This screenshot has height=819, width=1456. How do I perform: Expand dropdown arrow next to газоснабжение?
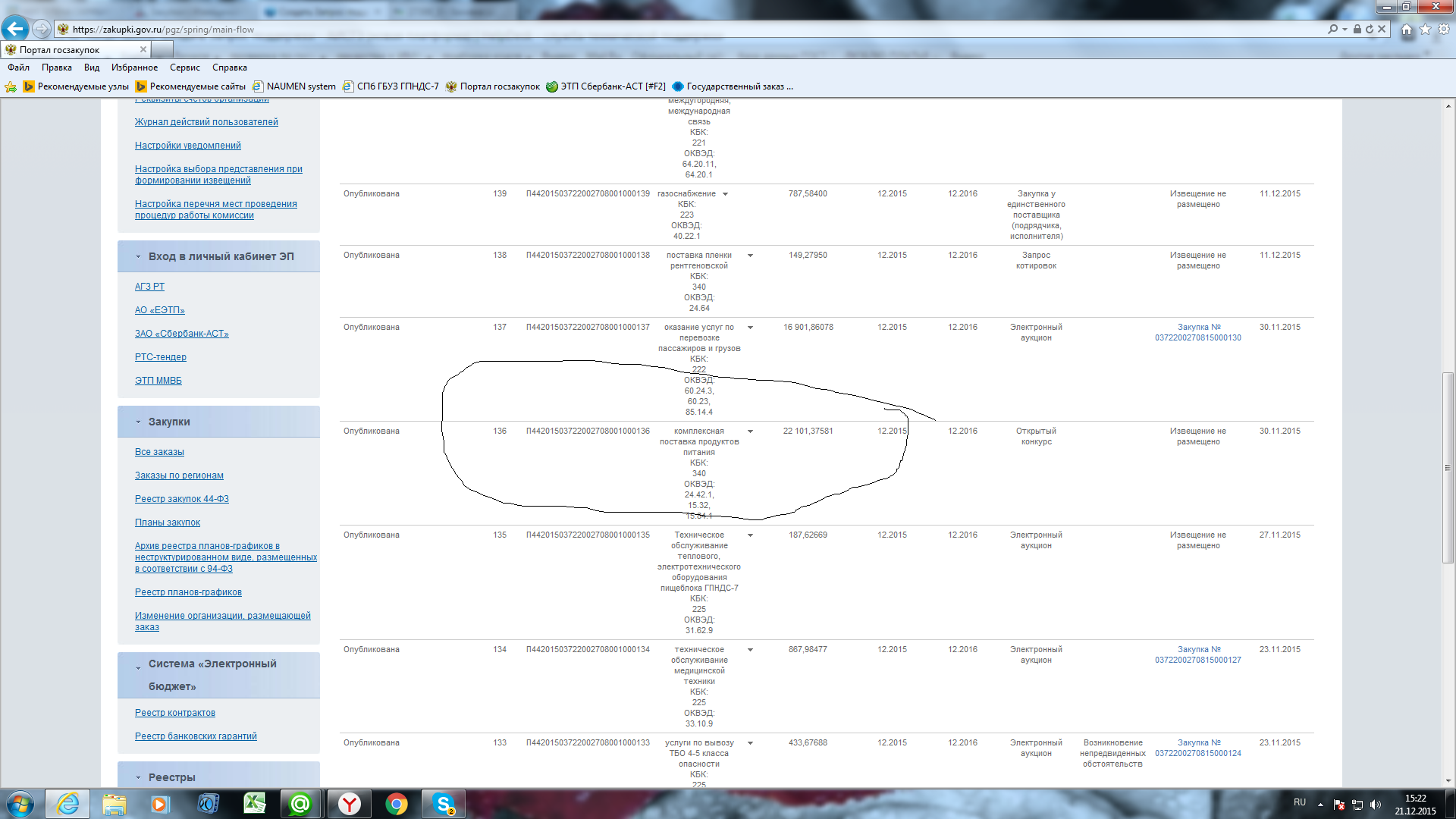pos(725,194)
